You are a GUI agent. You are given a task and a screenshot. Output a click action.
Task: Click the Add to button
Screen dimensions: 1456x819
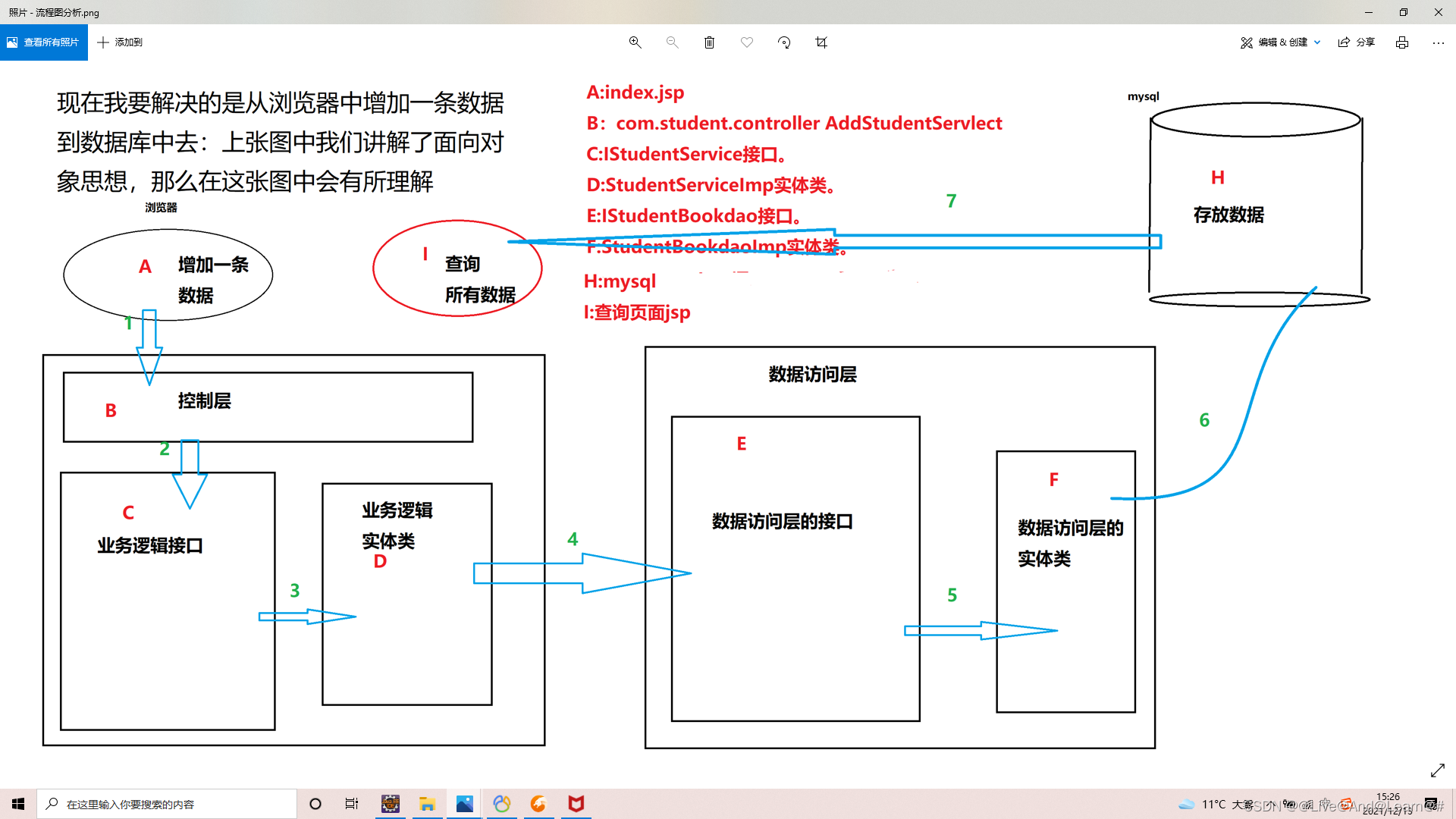(x=120, y=42)
